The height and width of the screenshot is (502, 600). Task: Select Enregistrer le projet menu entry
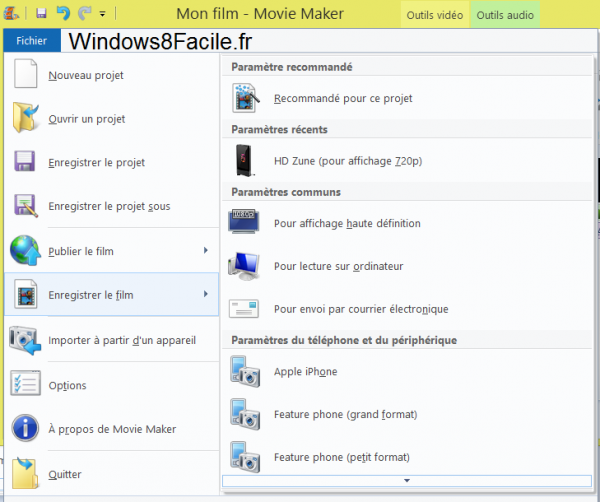point(111,162)
